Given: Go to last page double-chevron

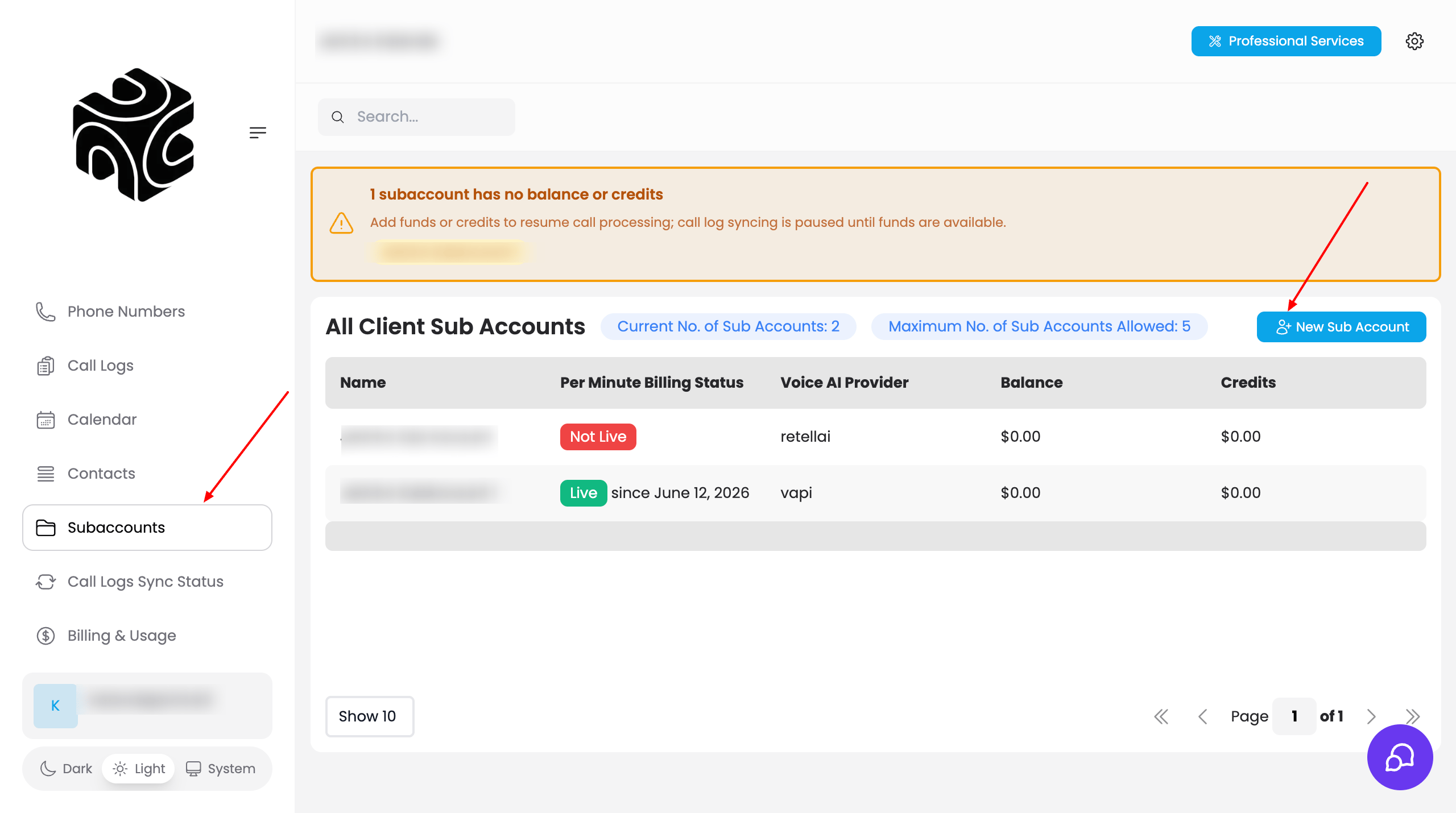Looking at the screenshot, I should [1413, 716].
